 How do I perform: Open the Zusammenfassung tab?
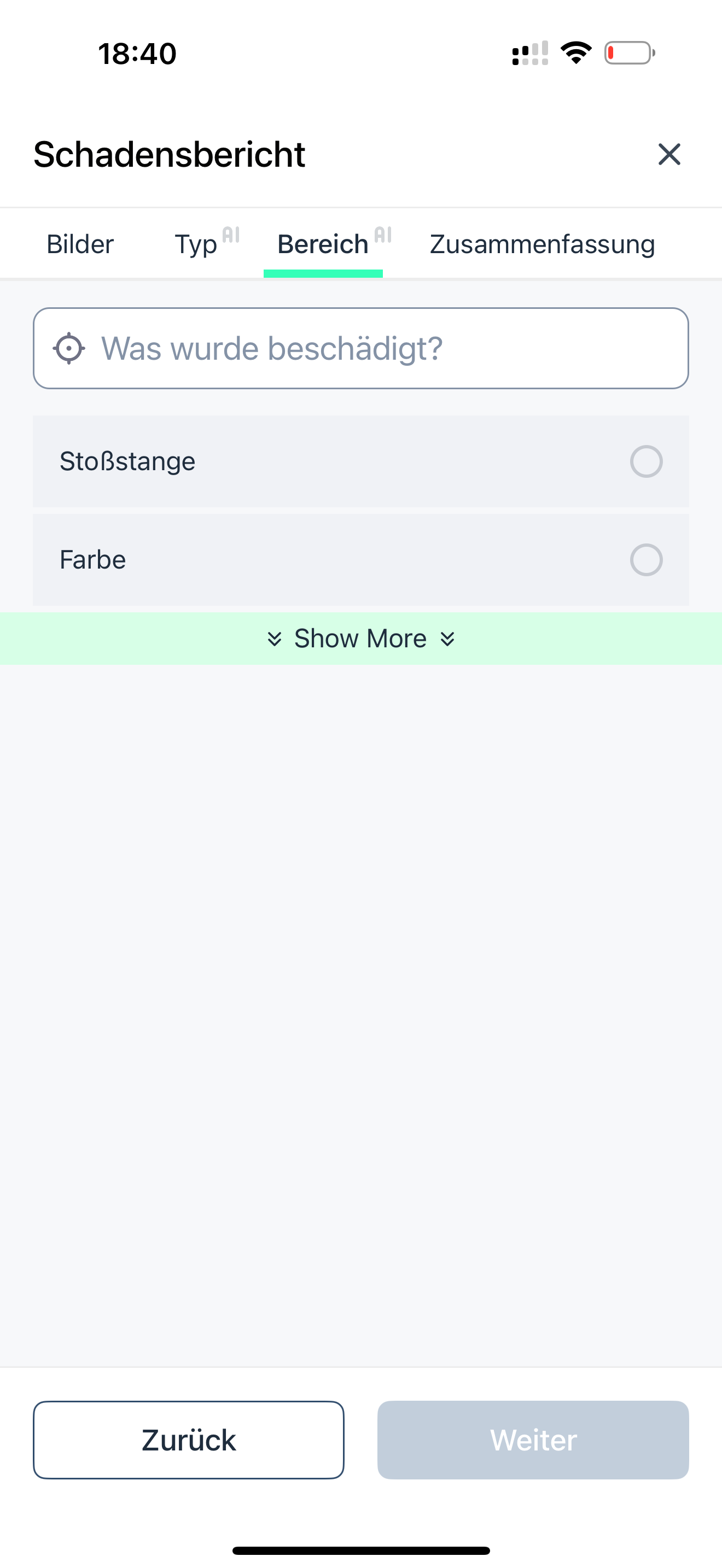pyautogui.click(x=543, y=244)
